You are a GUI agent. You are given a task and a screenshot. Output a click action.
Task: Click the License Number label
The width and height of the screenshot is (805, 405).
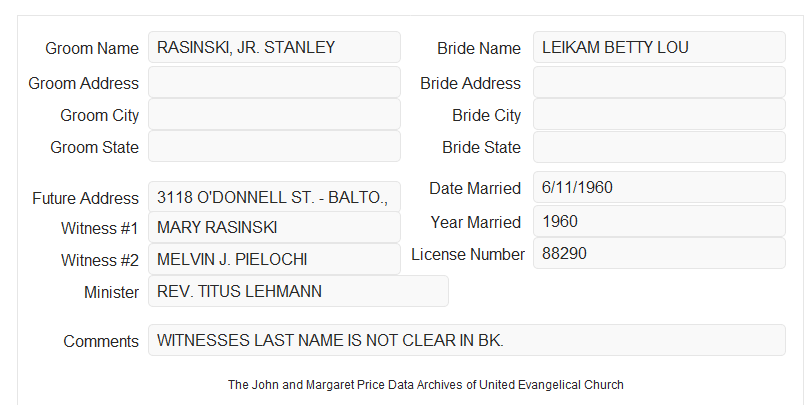[x=468, y=254]
